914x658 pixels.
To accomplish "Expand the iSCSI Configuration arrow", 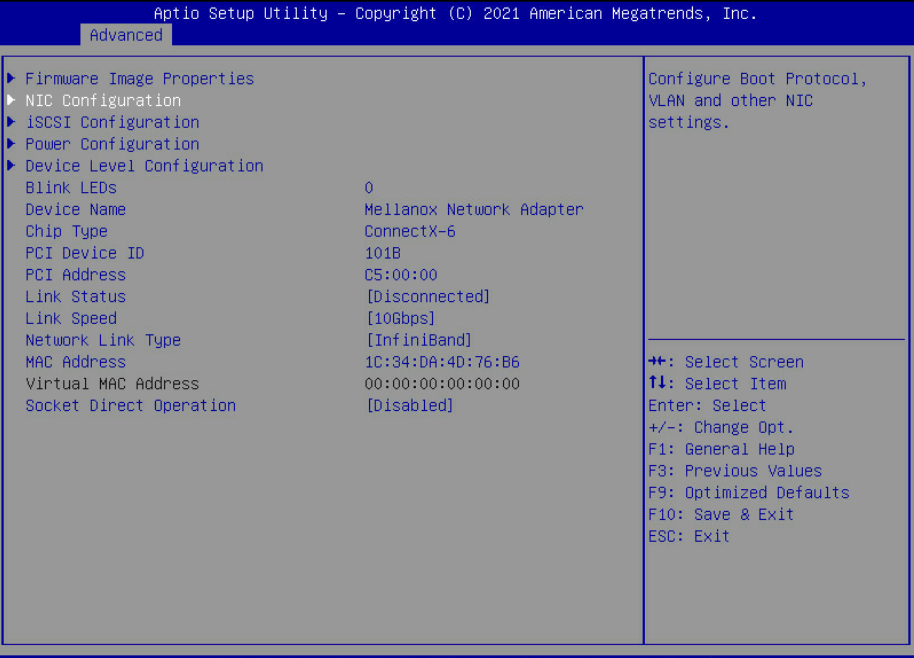I will pos(12,122).
